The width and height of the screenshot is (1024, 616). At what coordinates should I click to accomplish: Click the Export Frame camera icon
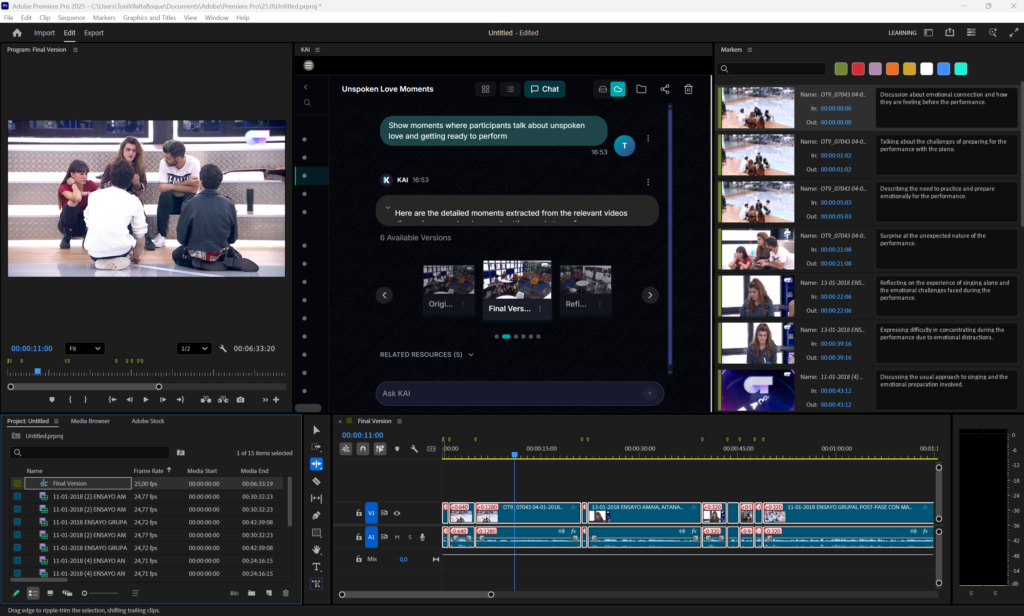pos(240,399)
